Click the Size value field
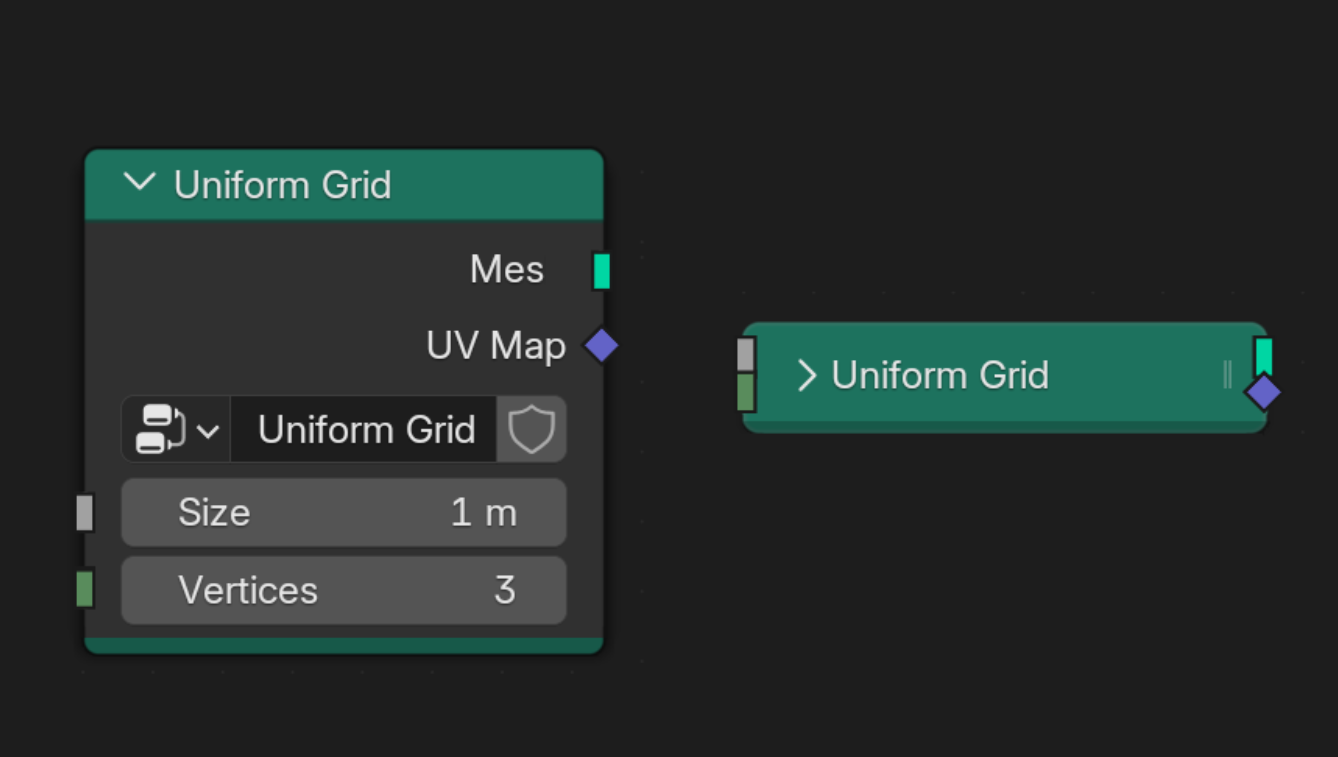The width and height of the screenshot is (1338, 757). pos(344,512)
